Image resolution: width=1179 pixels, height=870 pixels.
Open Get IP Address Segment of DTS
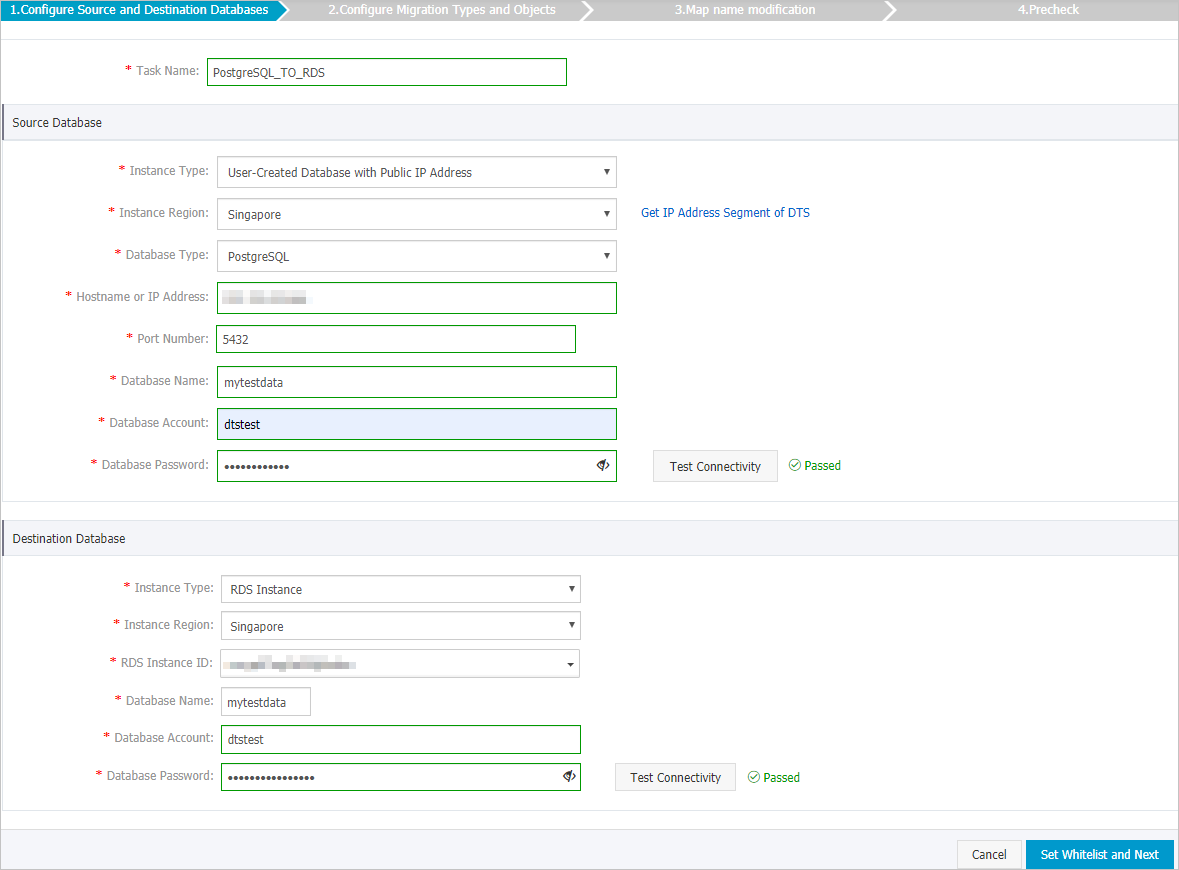coord(725,212)
